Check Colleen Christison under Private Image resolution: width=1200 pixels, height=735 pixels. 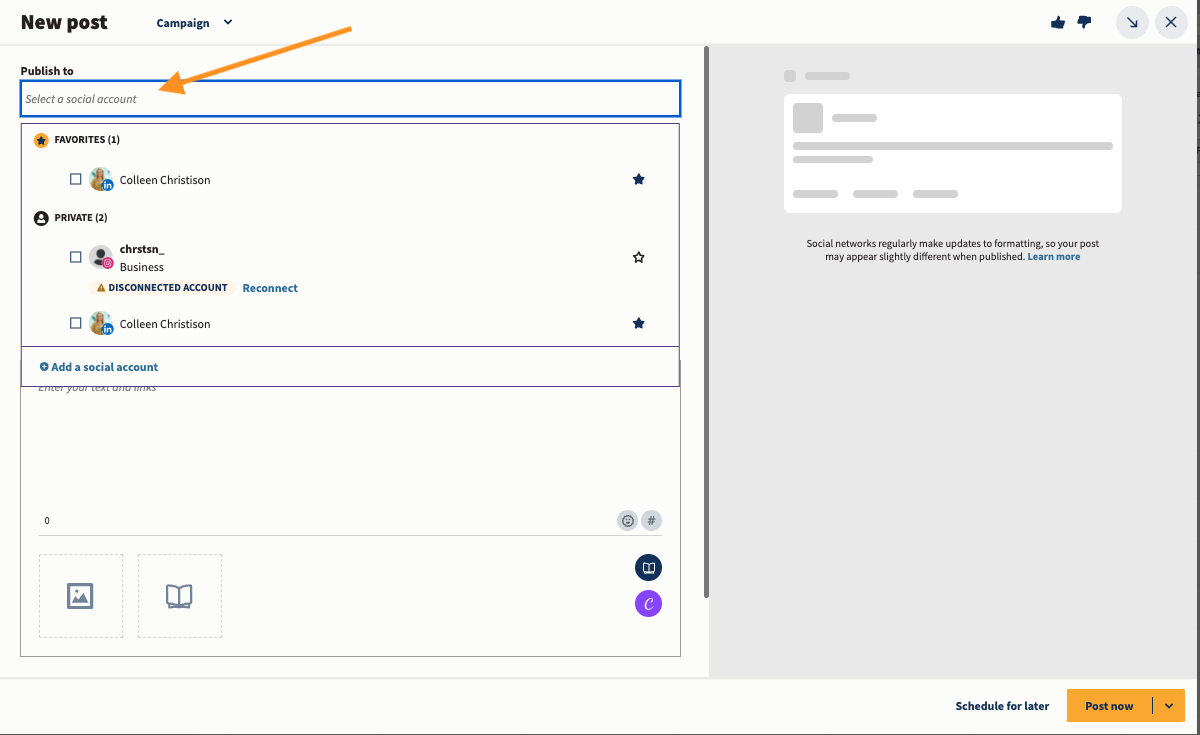pyautogui.click(x=76, y=324)
